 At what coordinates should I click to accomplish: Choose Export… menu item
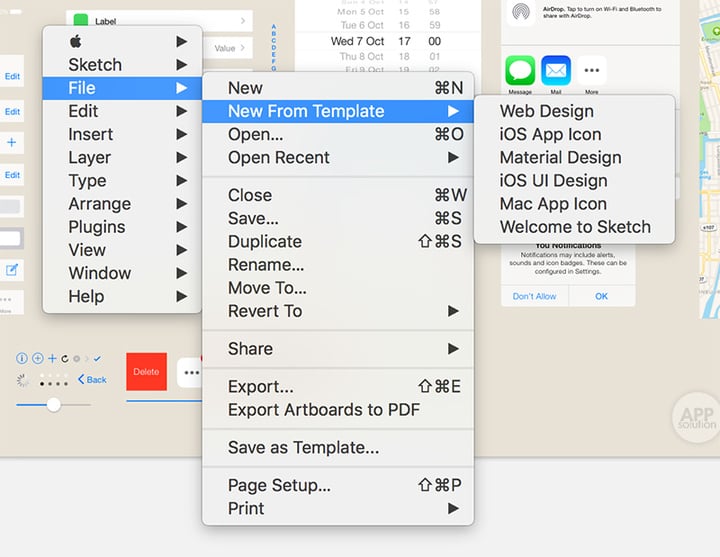tap(338, 387)
